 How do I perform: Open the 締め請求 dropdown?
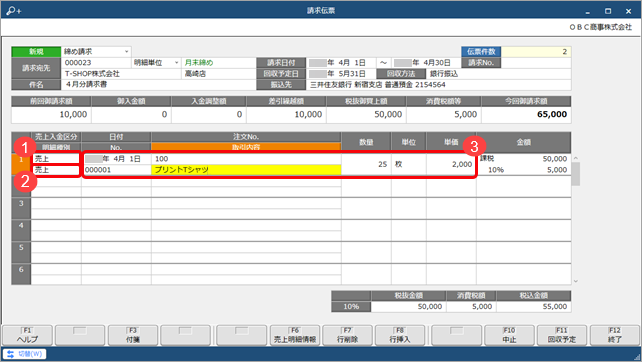(x=127, y=52)
